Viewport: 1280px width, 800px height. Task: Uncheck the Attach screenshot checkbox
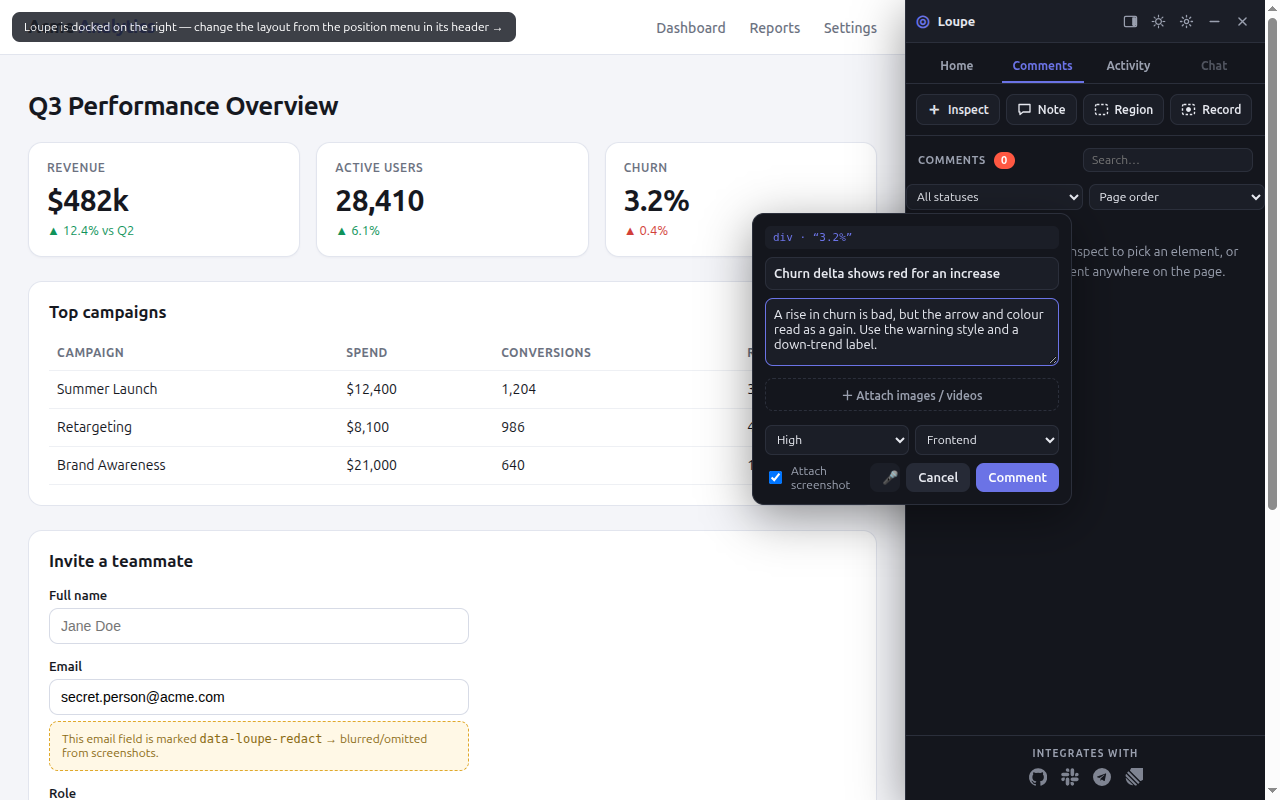pos(775,478)
